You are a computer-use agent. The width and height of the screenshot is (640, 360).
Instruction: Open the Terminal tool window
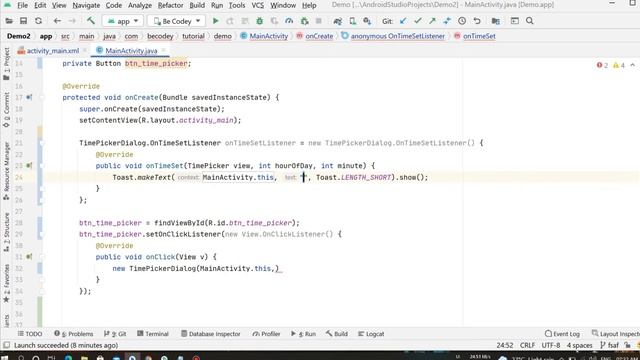[153, 334]
